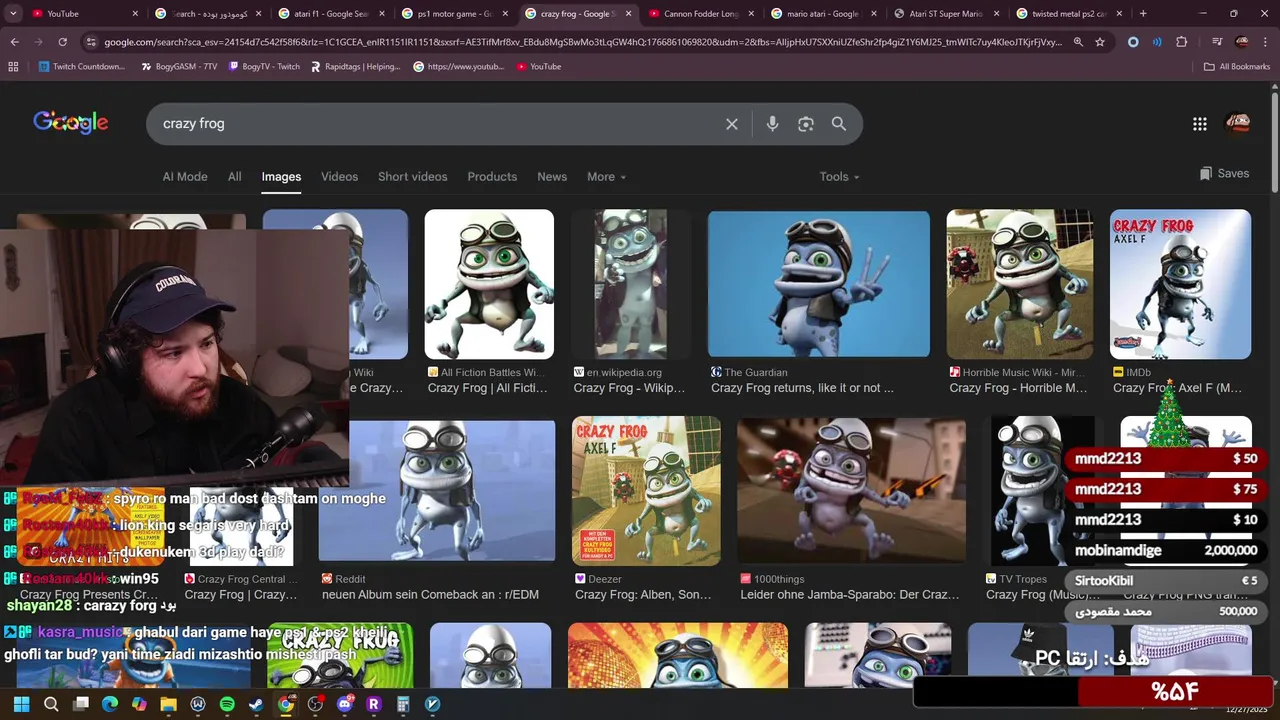This screenshot has height=720, width=1280.
Task: Reload the current page
Action: click(62, 42)
